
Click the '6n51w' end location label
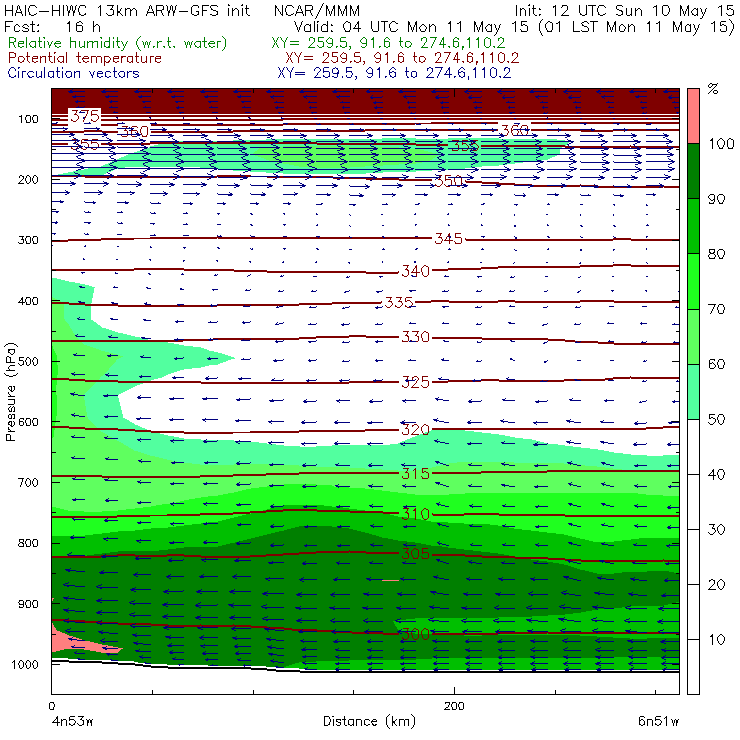pyautogui.click(x=658, y=722)
